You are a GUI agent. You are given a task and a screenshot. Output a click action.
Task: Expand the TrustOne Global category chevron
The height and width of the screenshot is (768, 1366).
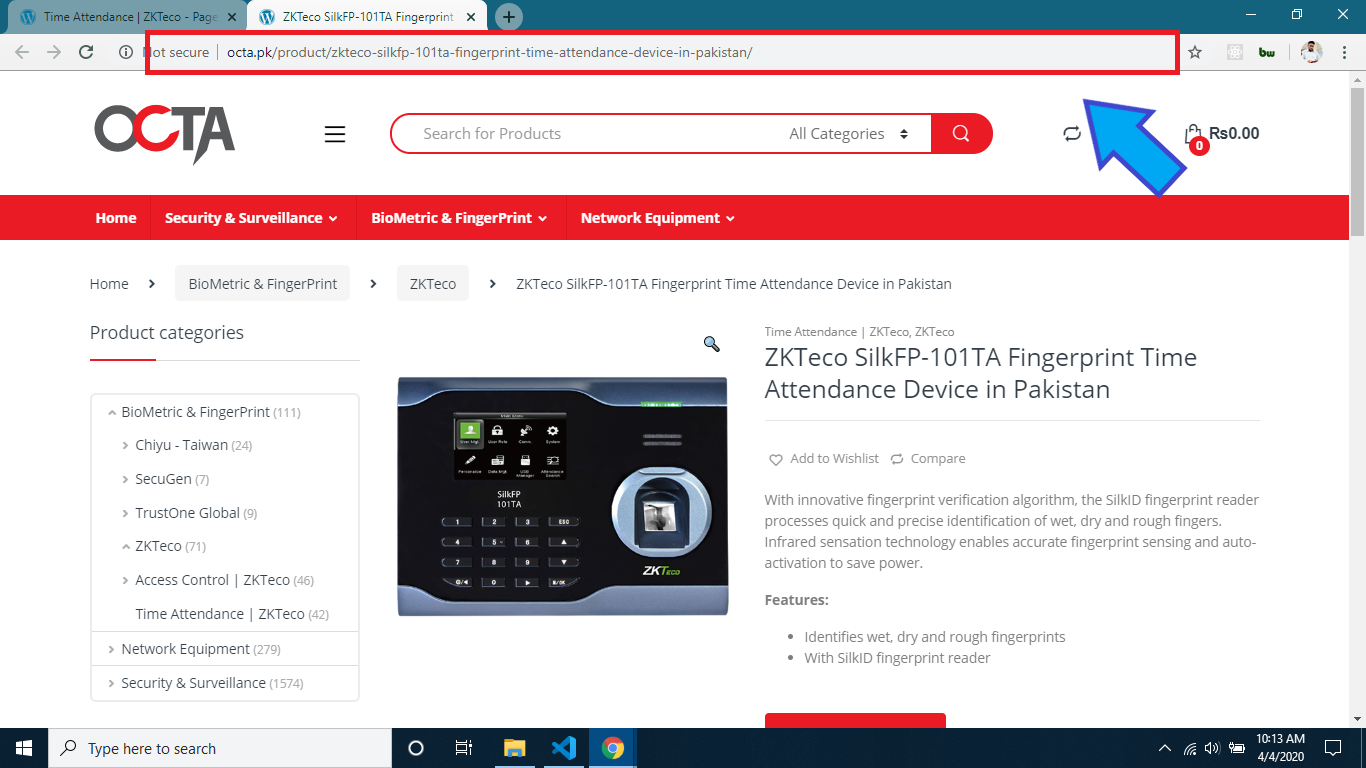(x=125, y=513)
